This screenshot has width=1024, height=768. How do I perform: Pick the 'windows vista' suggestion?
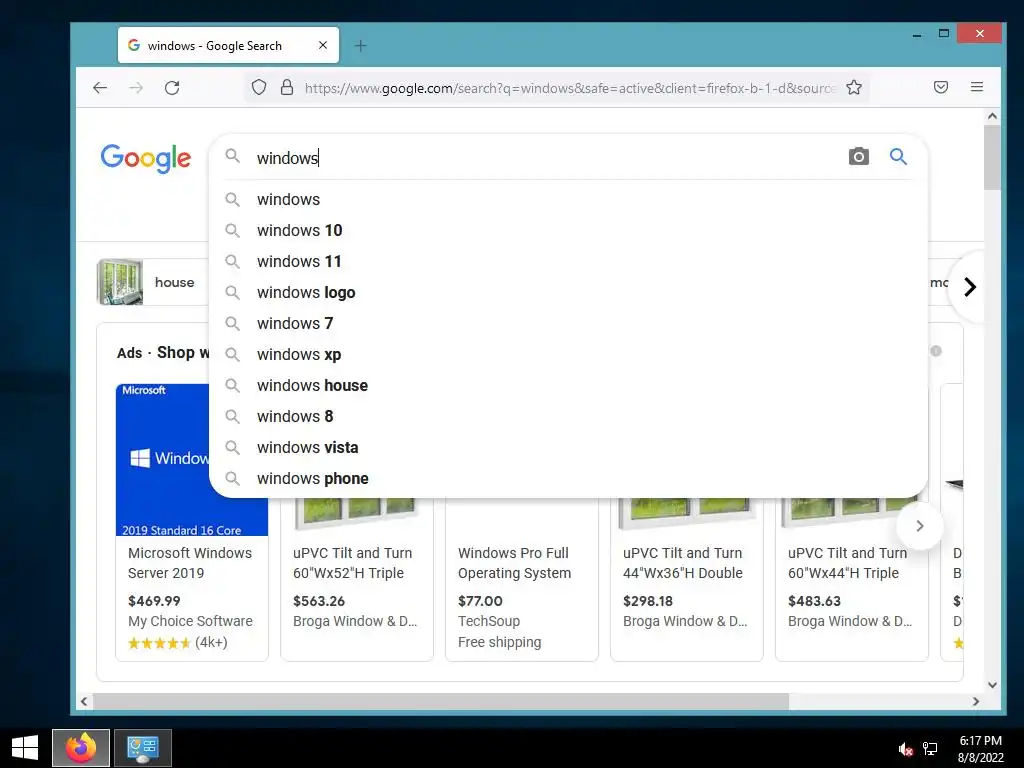pyautogui.click(x=568, y=447)
